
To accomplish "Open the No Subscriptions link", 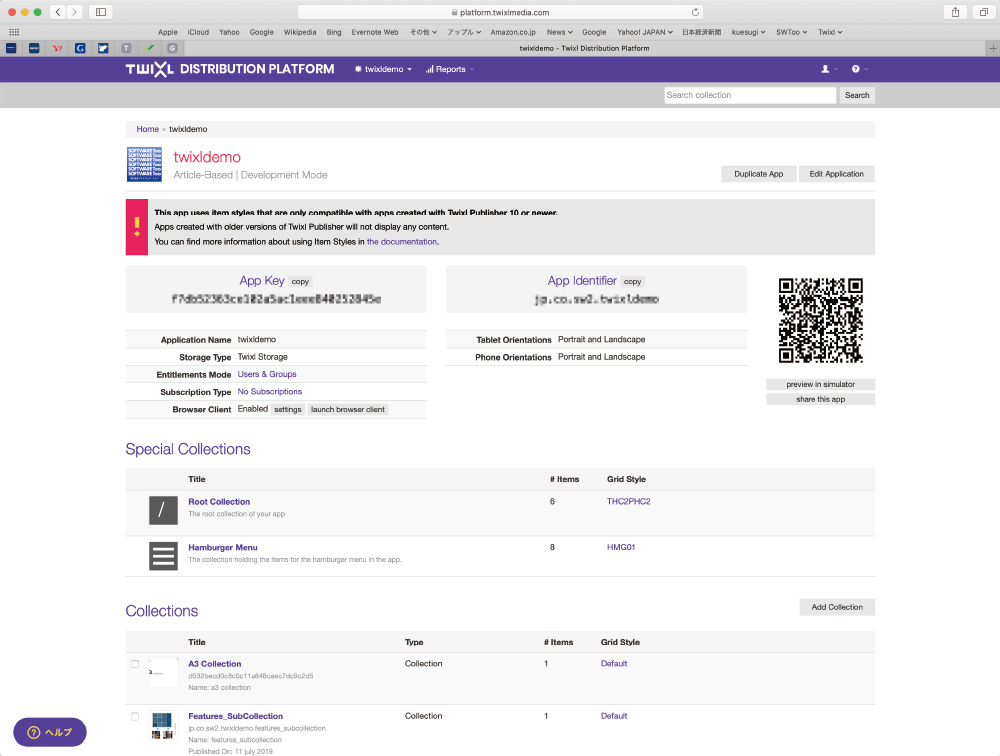I will 270,392.
